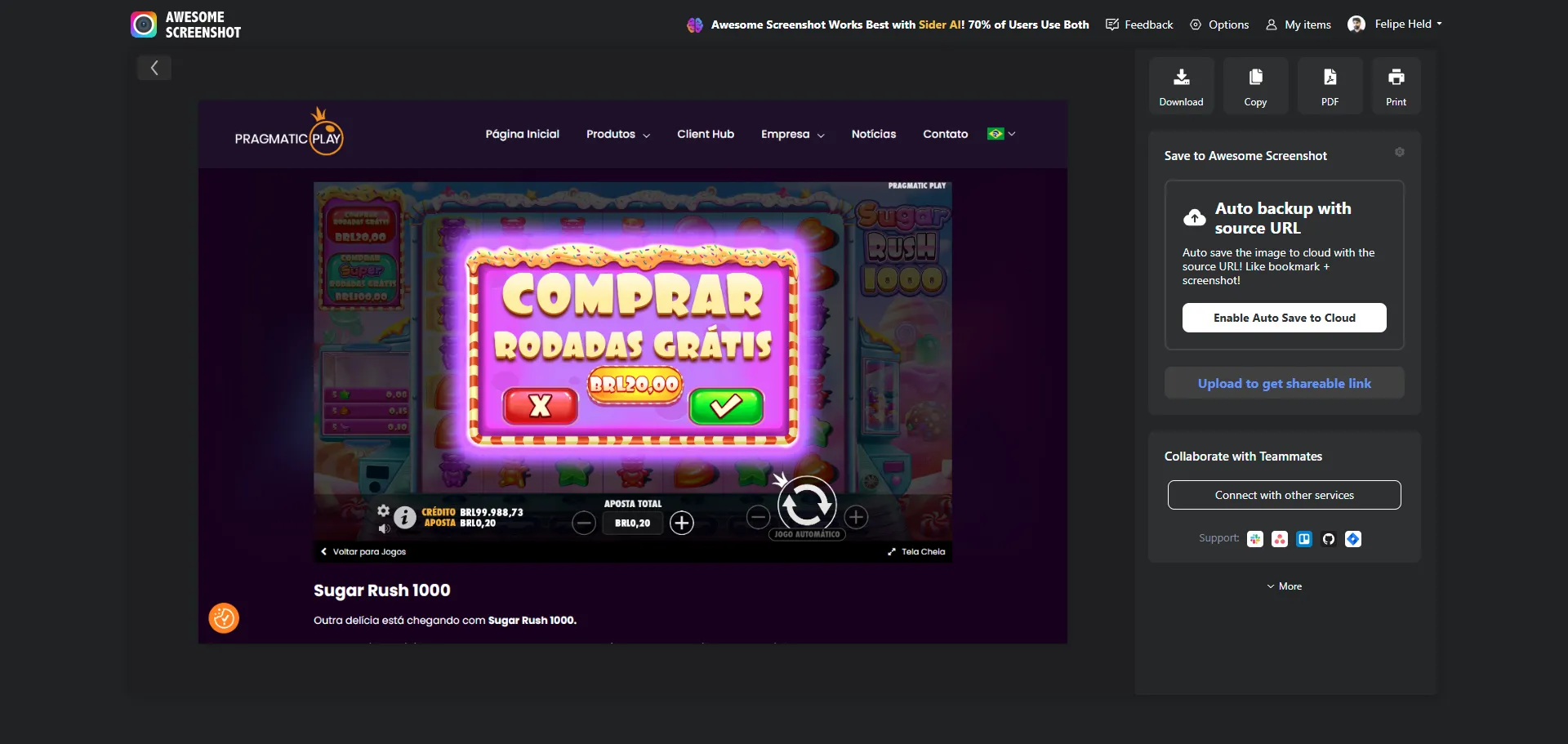This screenshot has width=1568, height=744.
Task: Download the screenshot image
Action: pyautogui.click(x=1181, y=86)
